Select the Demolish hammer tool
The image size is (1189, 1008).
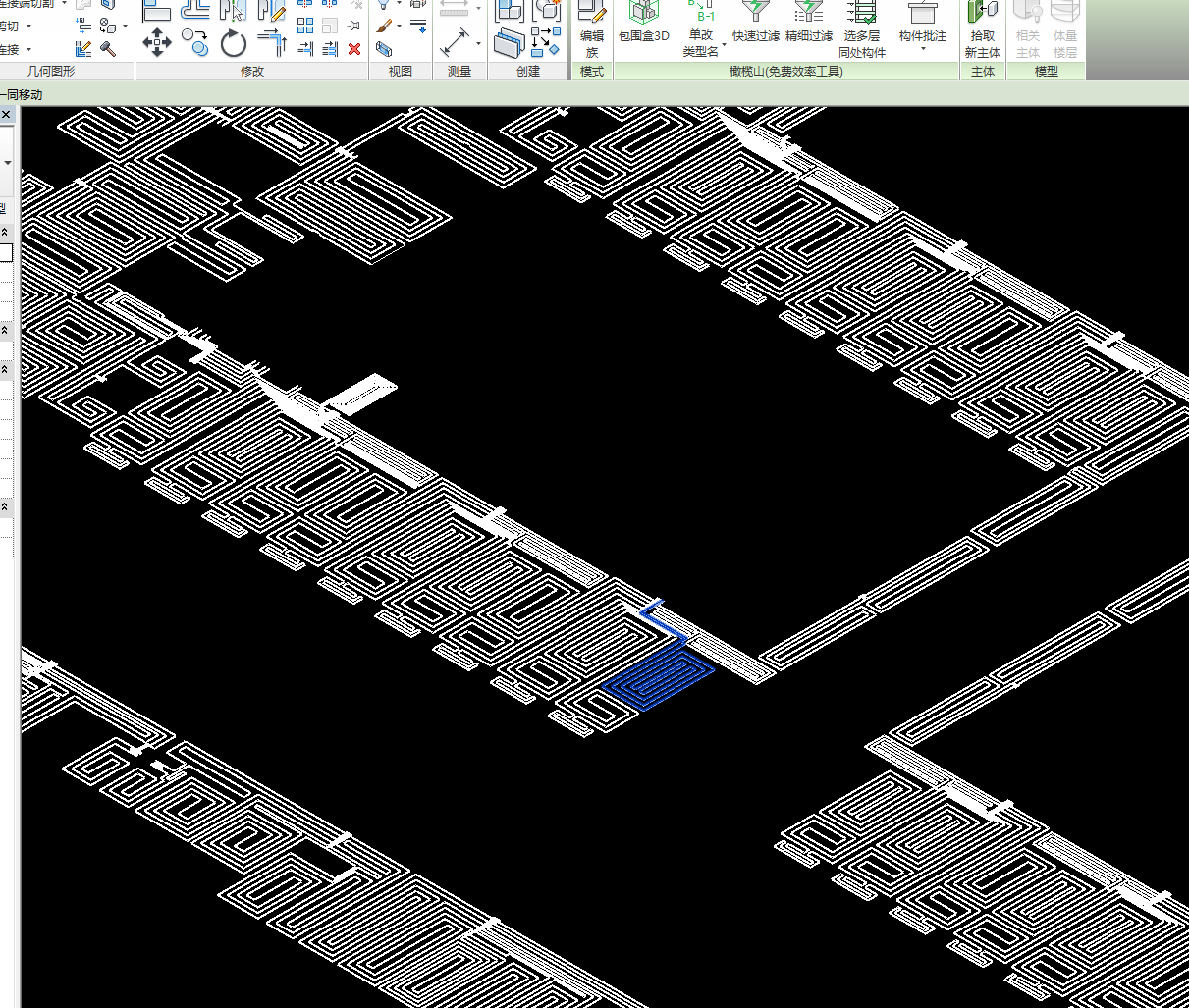(x=108, y=48)
